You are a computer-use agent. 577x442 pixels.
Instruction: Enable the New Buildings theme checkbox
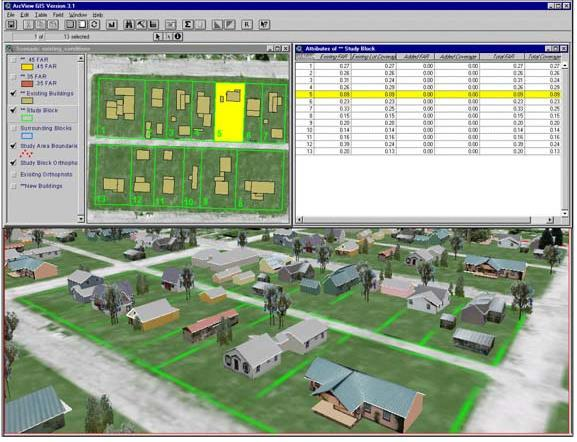coord(14,186)
